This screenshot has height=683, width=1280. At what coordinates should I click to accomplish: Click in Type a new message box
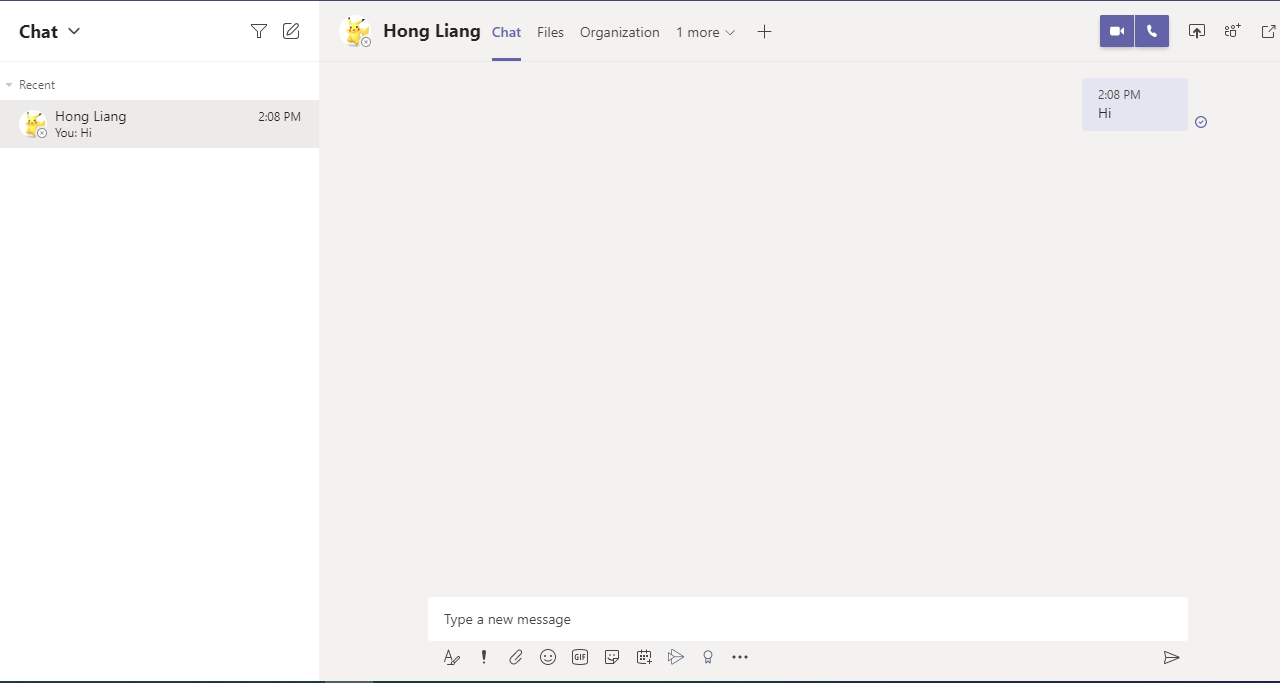[808, 619]
